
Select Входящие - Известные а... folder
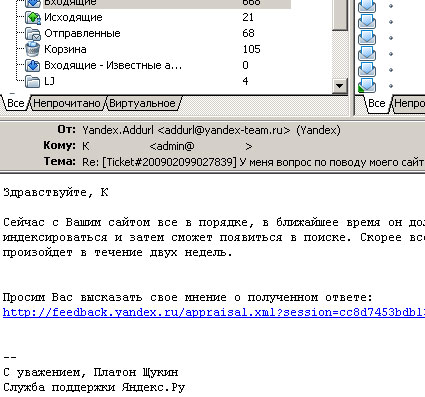coord(113,65)
